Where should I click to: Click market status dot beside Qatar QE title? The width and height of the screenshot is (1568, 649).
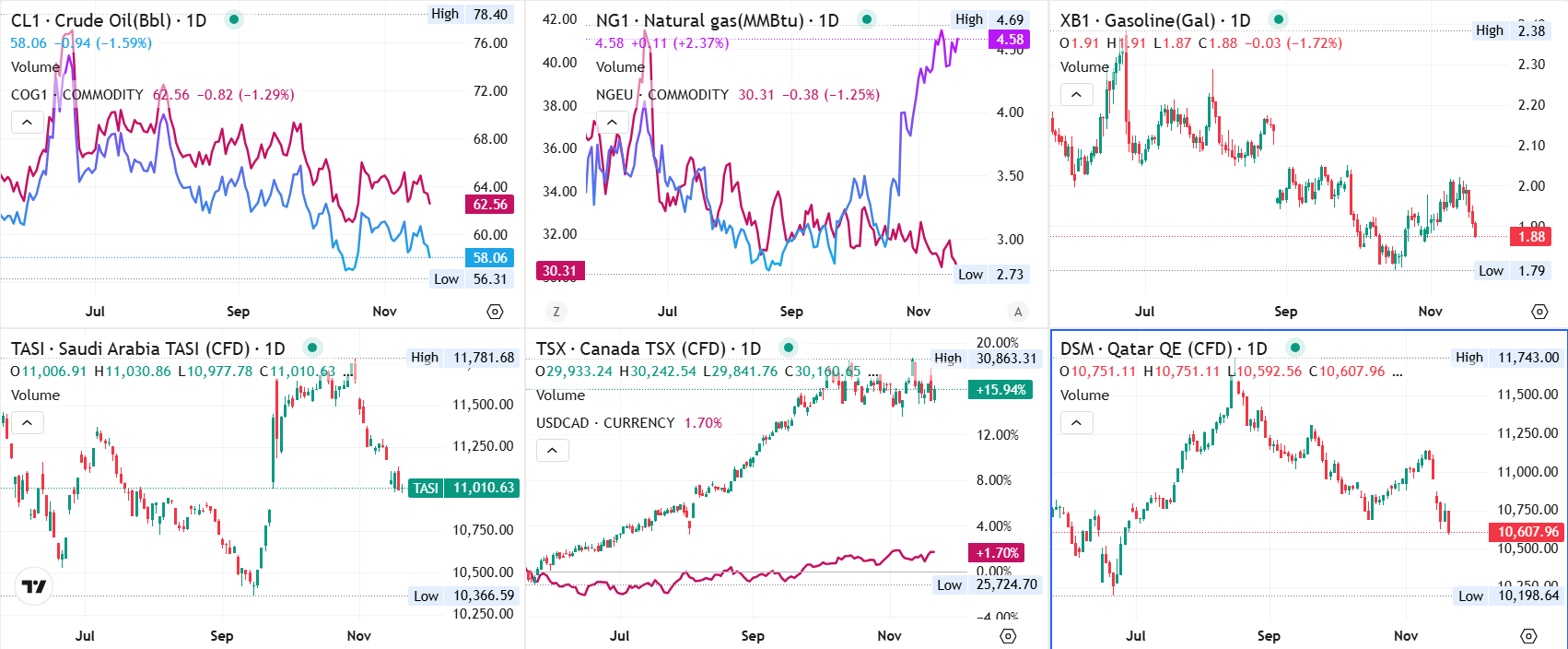coord(1295,348)
